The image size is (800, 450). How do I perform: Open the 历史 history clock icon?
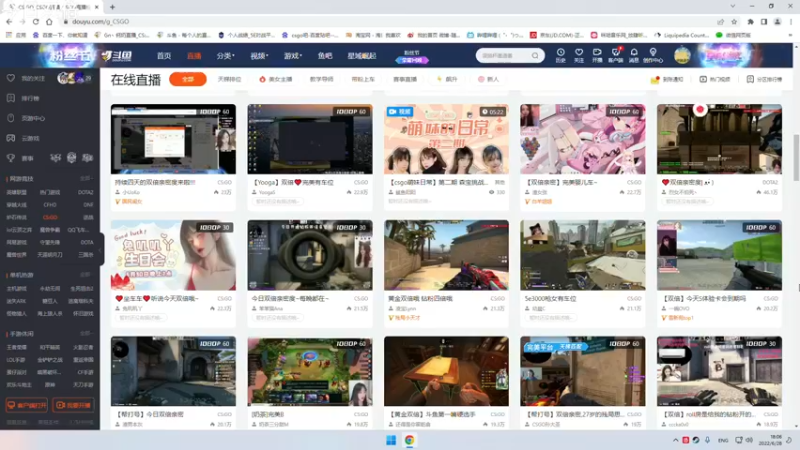[560, 55]
